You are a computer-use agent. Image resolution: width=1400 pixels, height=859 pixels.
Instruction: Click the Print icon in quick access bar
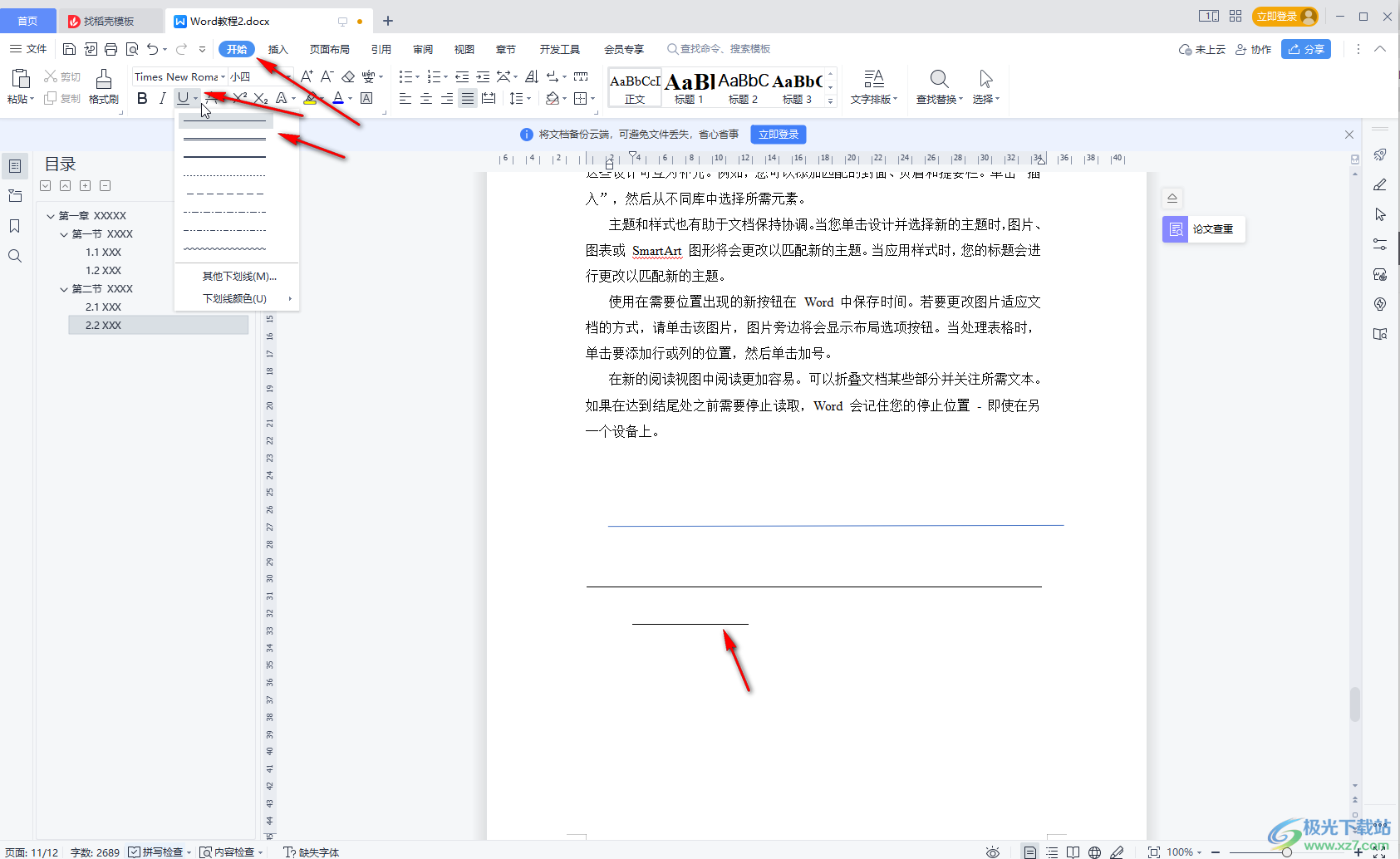[111, 49]
